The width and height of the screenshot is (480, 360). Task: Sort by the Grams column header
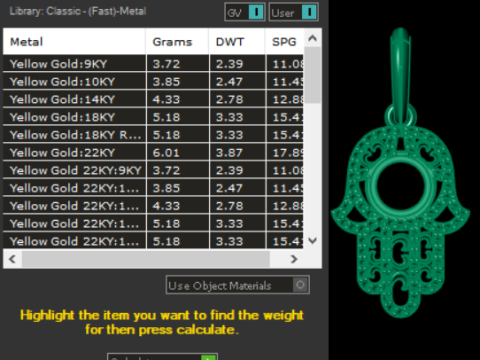point(177,42)
